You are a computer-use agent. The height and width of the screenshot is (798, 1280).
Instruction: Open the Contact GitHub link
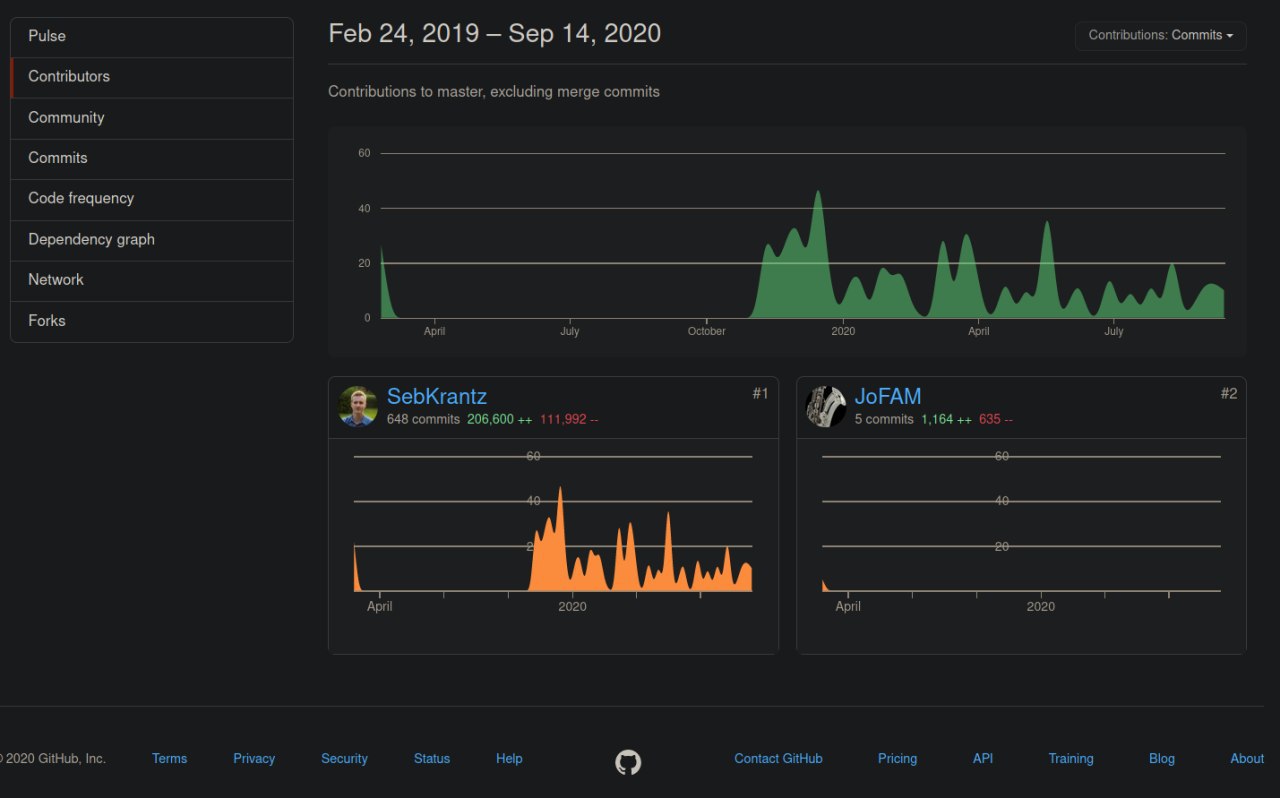tap(778, 759)
